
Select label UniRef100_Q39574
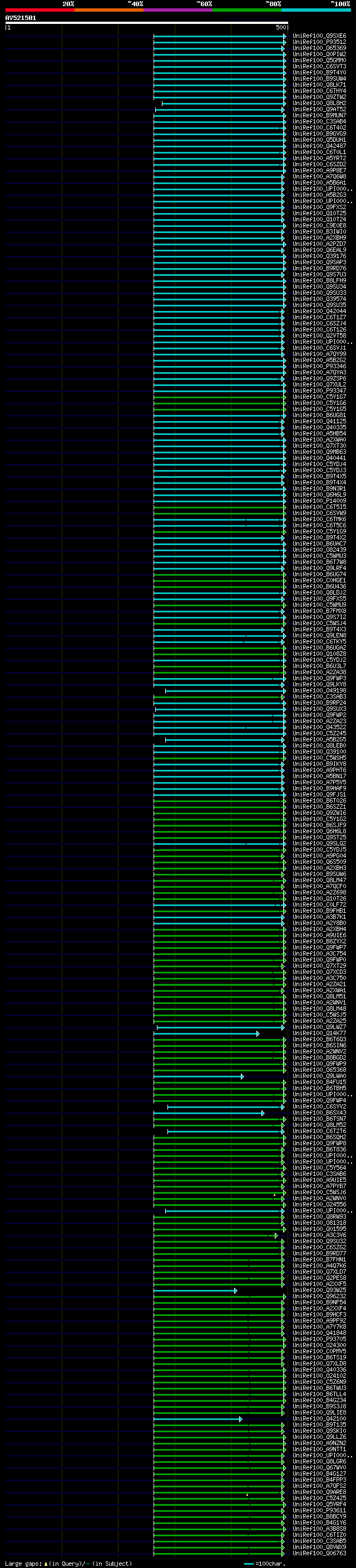[319, 299]
